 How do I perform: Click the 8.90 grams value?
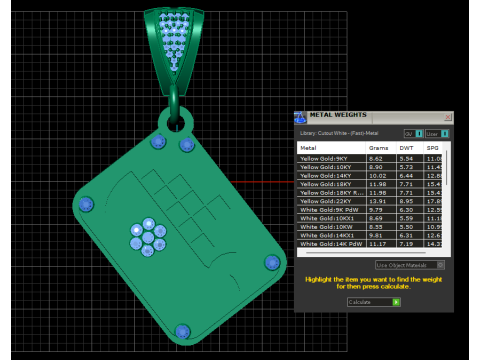point(376,167)
